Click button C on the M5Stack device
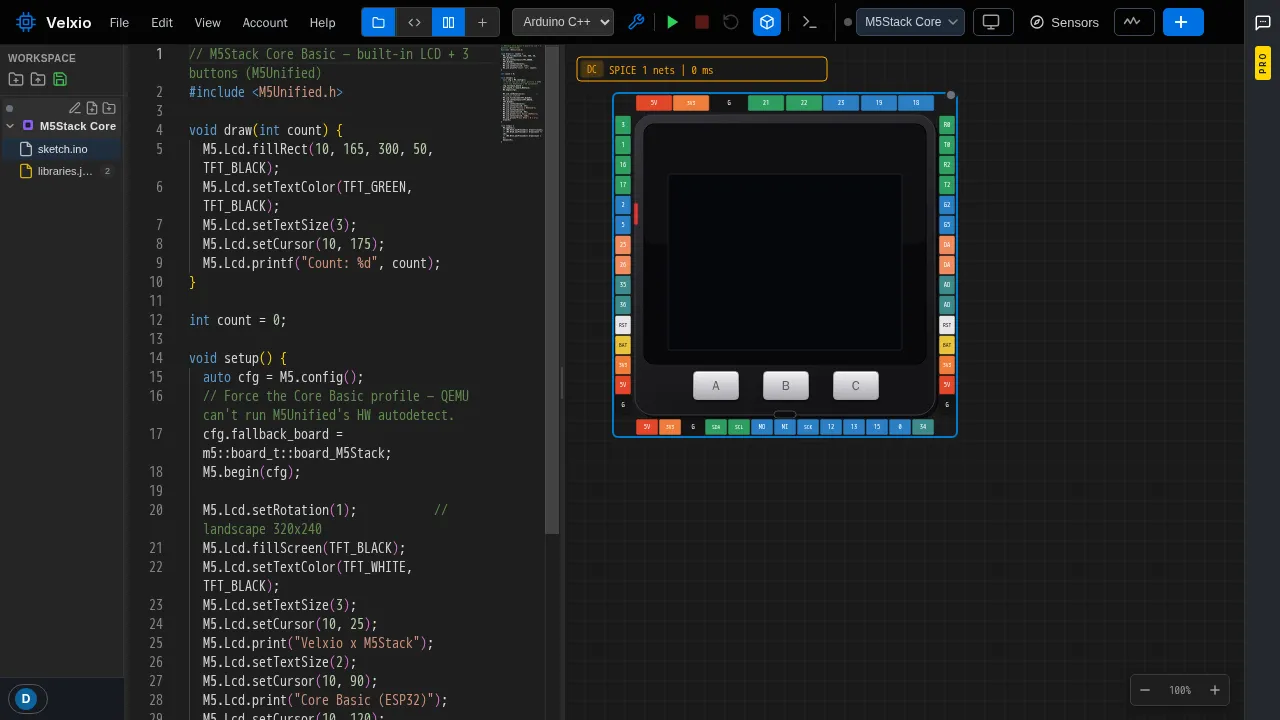The image size is (1280, 720). 856,386
